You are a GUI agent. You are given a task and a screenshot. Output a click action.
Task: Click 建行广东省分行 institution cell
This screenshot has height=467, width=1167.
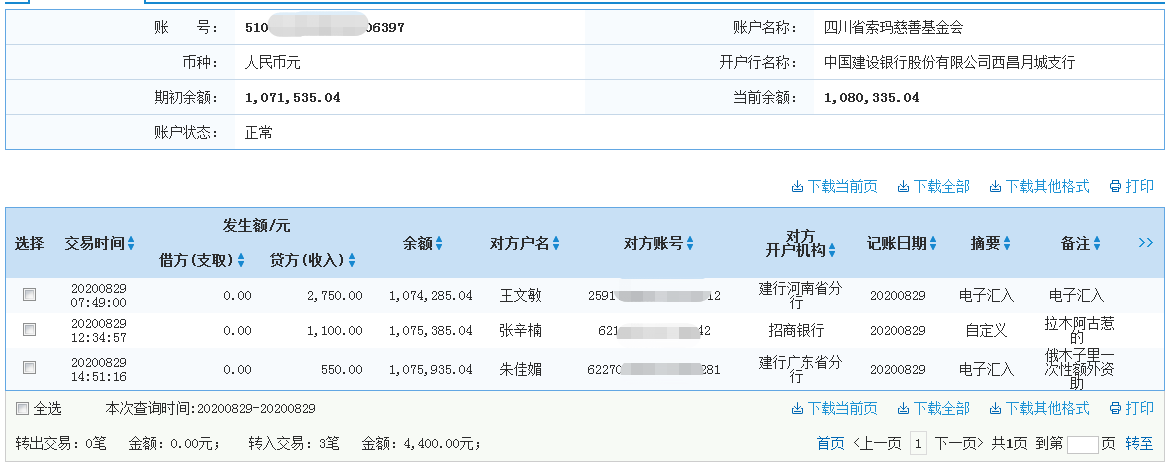click(800, 368)
